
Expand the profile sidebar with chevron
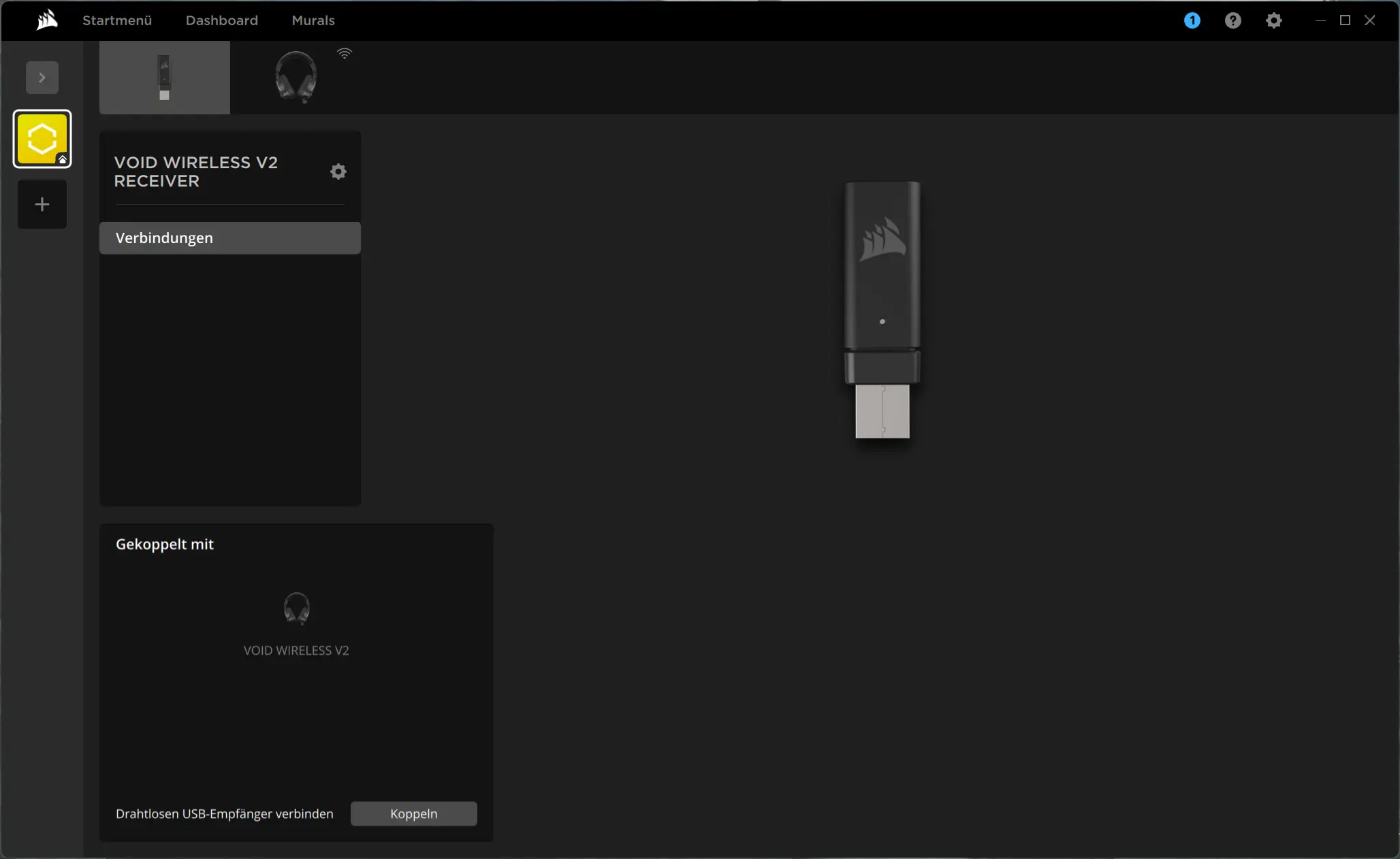pos(42,78)
